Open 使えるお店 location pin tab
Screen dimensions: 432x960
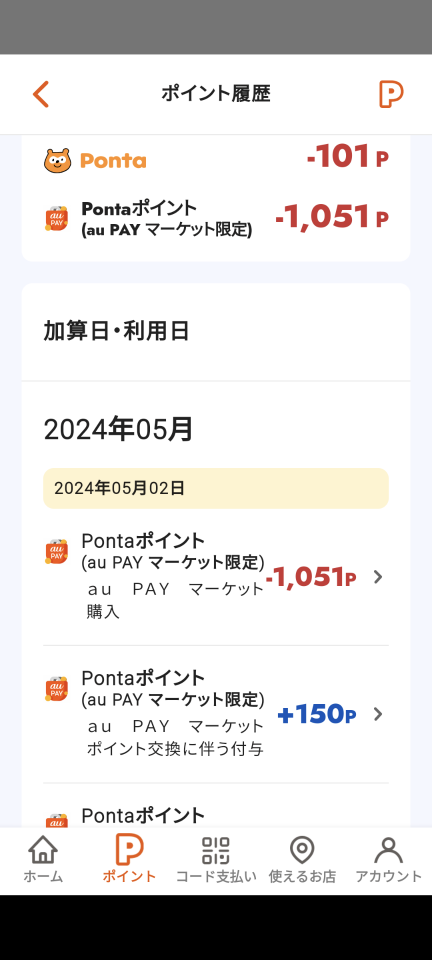click(302, 860)
